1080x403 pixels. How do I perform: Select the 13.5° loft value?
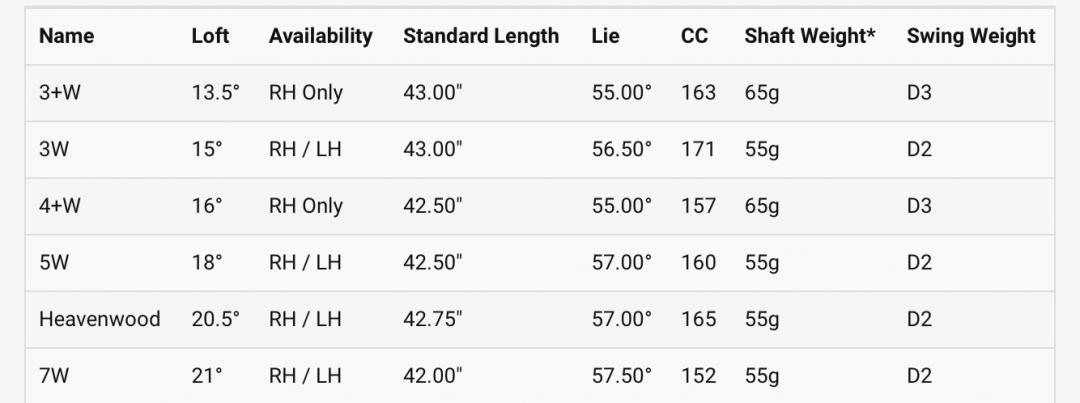tap(216, 93)
